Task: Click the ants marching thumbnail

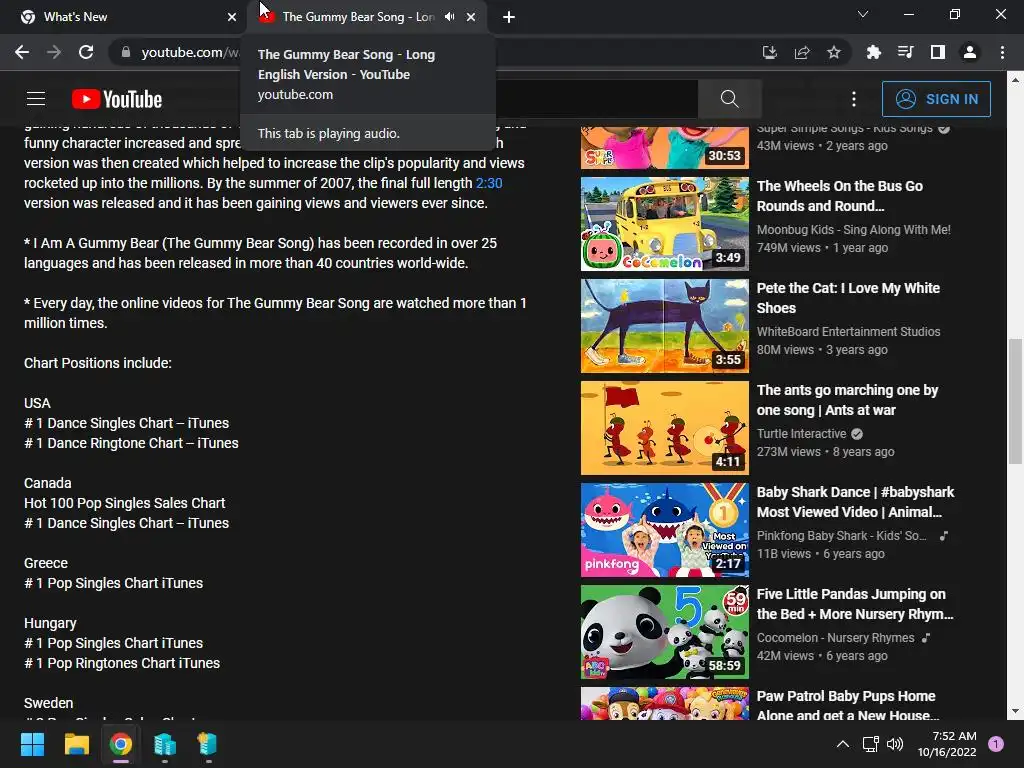Action: click(x=665, y=428)
